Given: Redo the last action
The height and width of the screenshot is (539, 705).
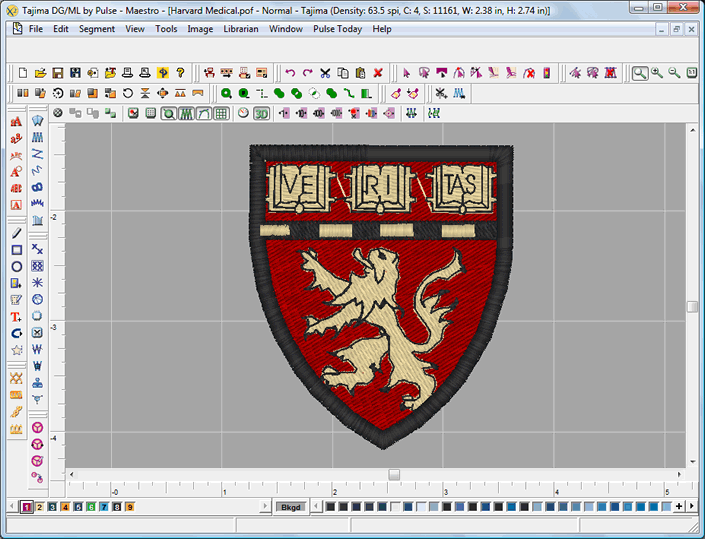Looking at the screenshot, I should pyautogui.click(x=308, y=73).
